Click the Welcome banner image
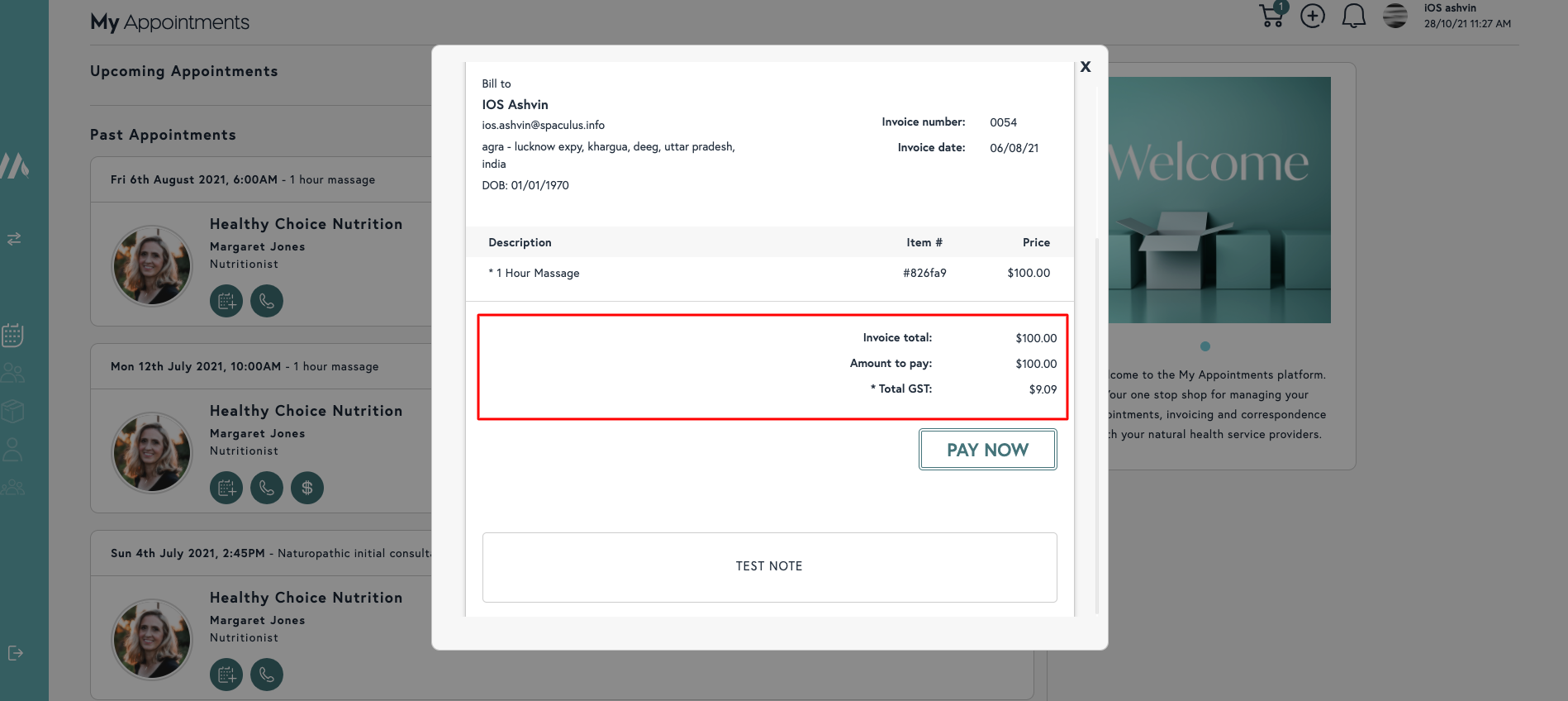The height and width of the screenshot is (701, 1568). click(1219, 200)
